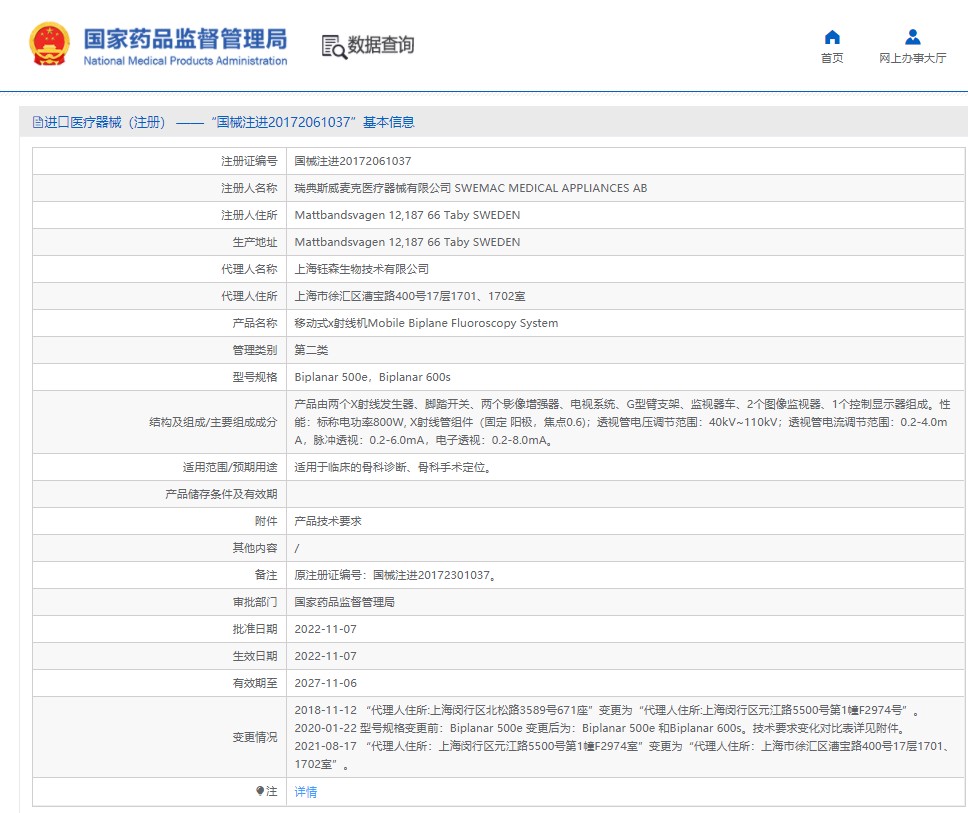This screenshot has height=813, width=968.
Task: Click the 注册人名称 row label
Action: point(249,188)
